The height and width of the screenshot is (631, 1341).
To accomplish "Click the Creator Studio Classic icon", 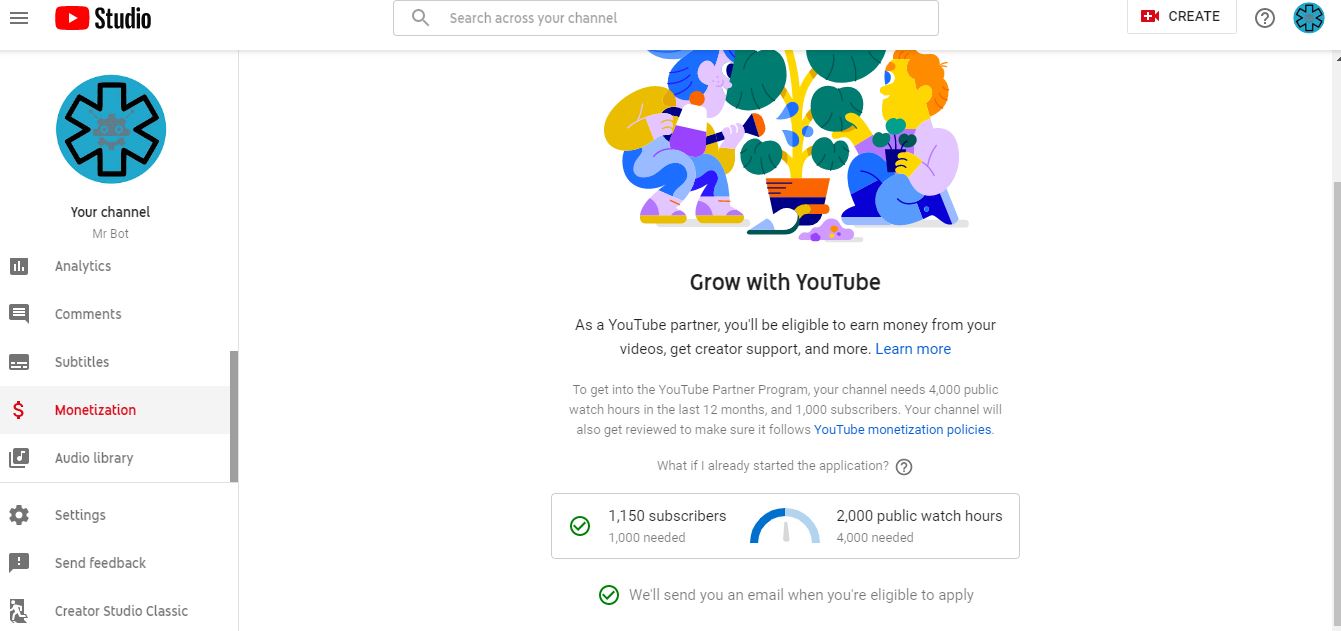I will [19, 611].
